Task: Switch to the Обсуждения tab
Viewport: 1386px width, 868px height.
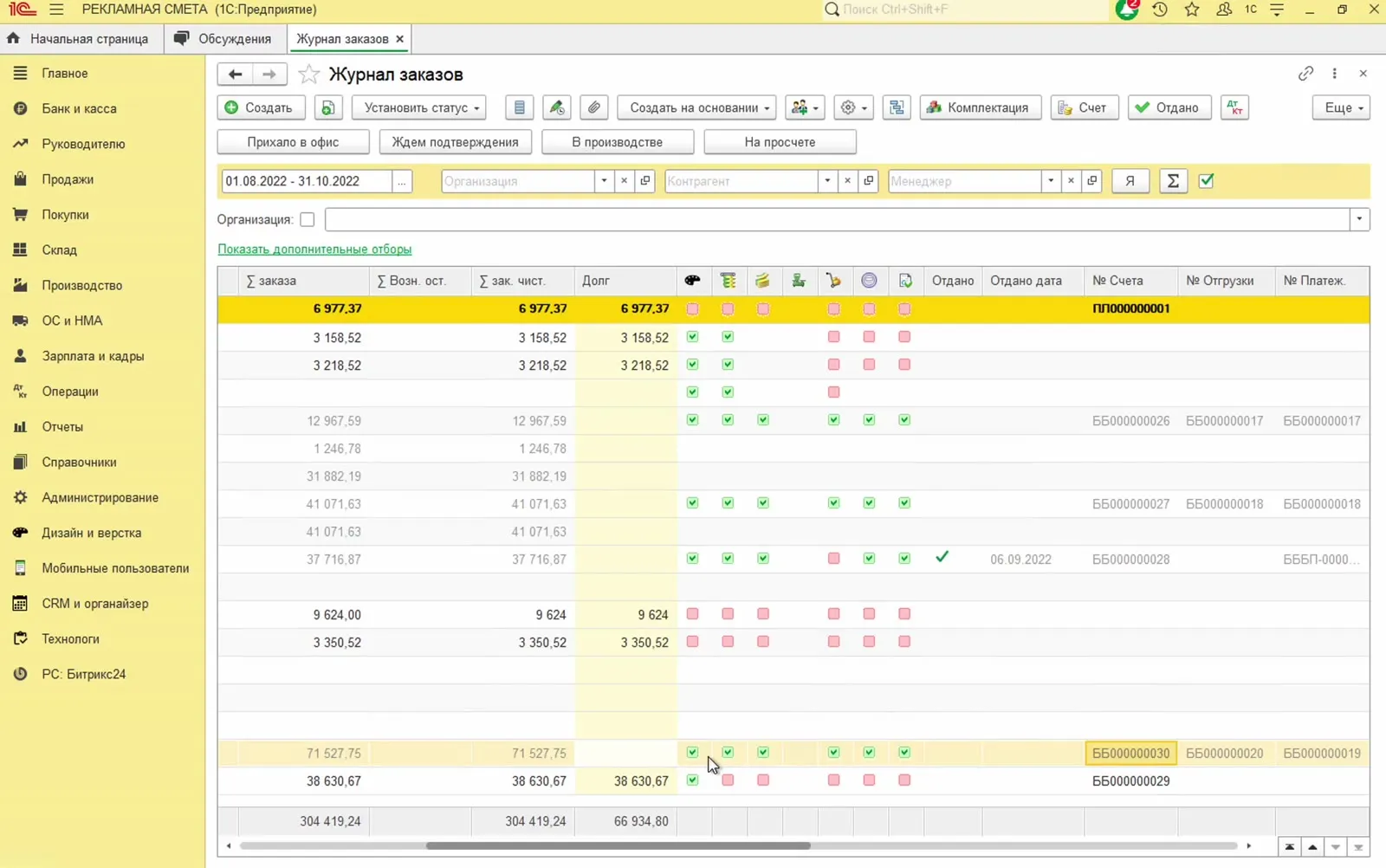Action: pyautogui.click(x=223, y=39)
